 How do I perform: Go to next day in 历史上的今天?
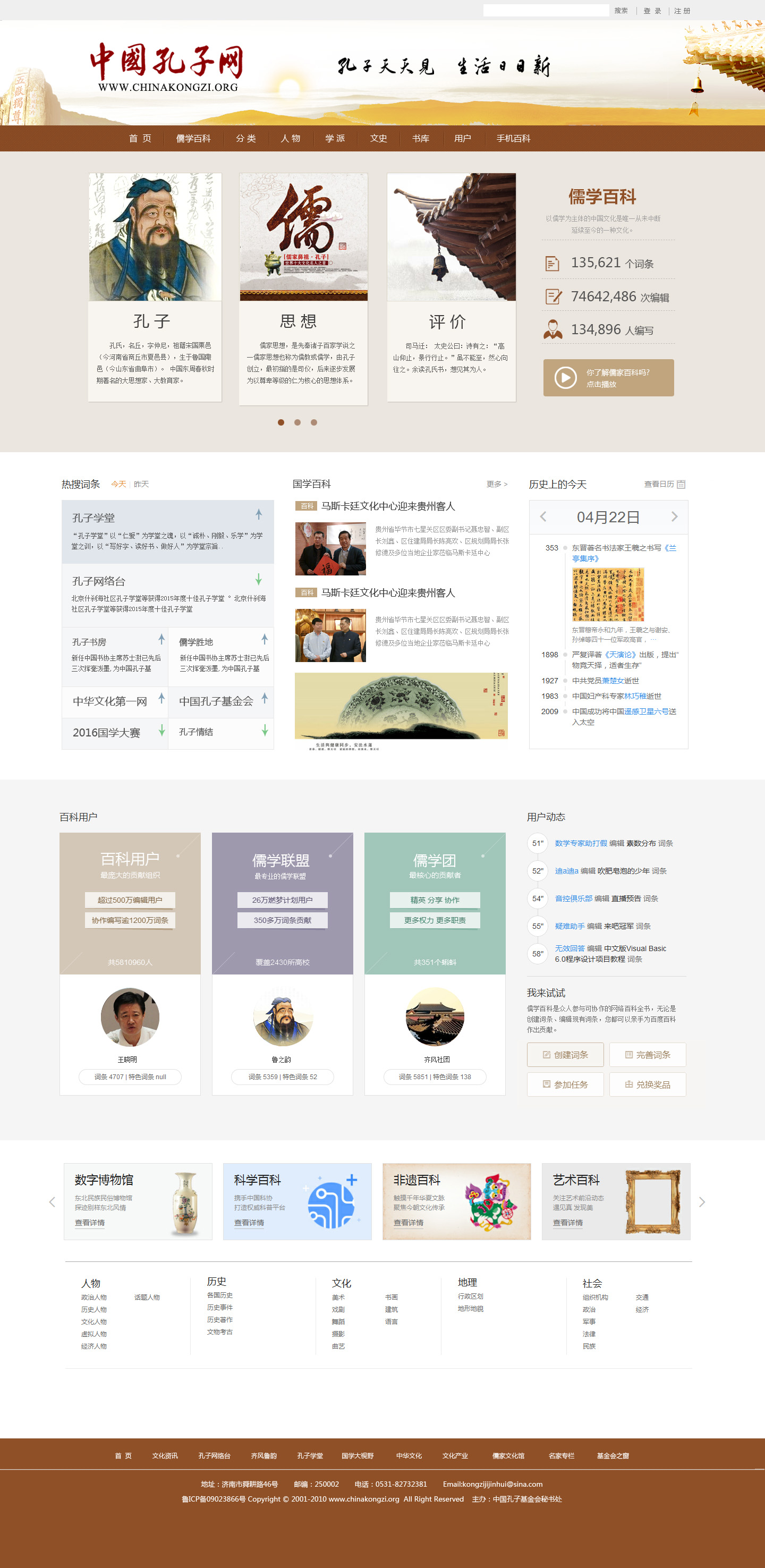674,517
